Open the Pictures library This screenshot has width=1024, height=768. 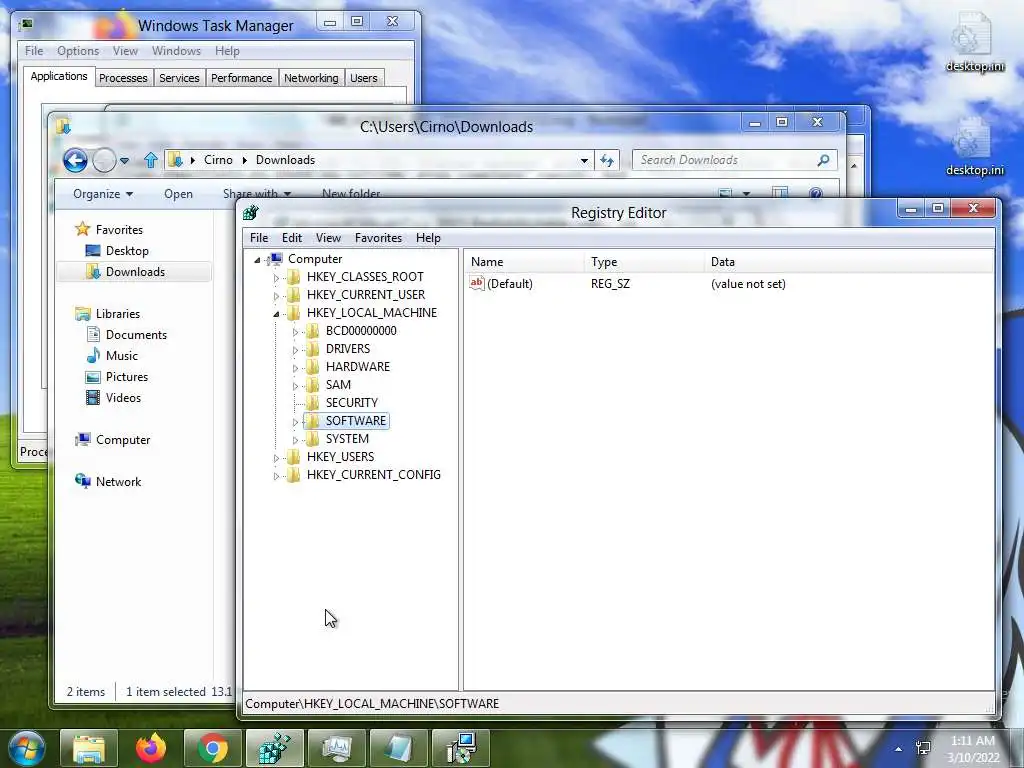pos(127,377)
